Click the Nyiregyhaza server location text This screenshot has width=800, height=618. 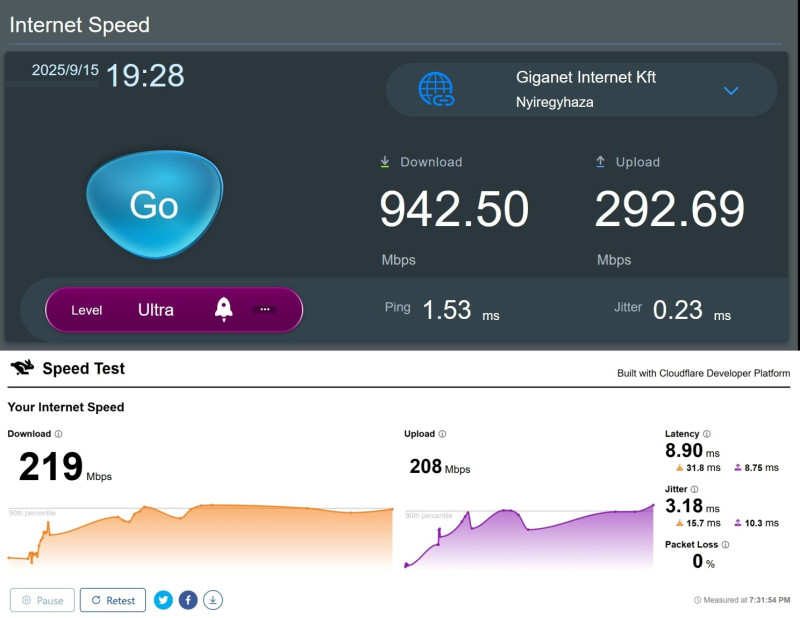[x=555, y=102]
